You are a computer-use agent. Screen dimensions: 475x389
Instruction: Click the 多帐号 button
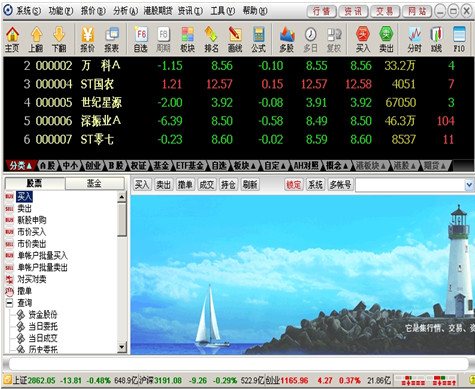click(340, 184)
